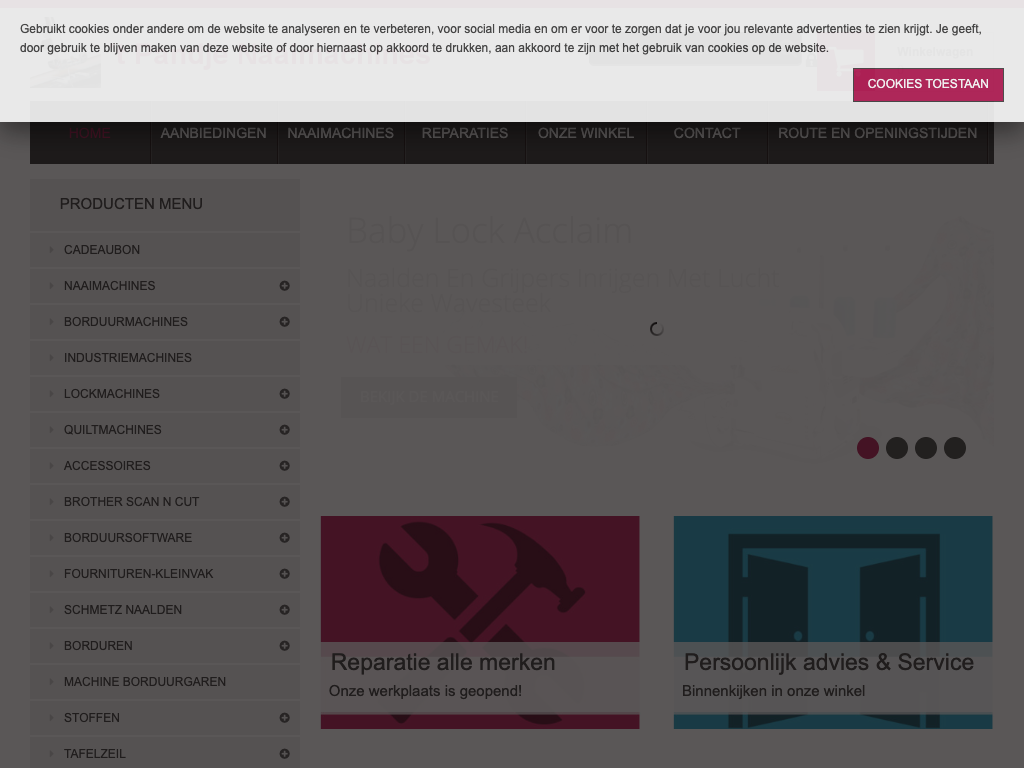
Task: Open the Aanbiedingen menu item
Action: pyautogui.click(x=213, y=134)
